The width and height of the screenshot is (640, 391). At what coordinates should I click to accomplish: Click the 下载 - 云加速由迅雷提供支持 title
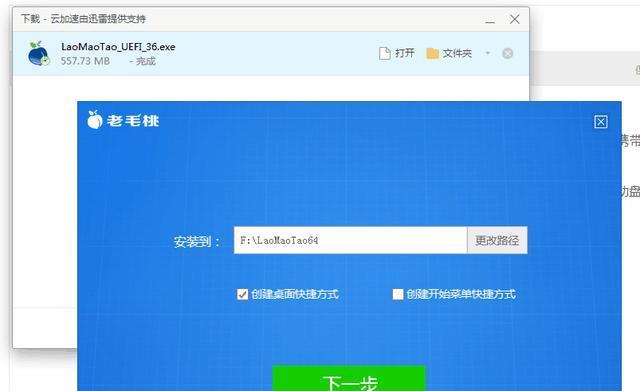(83, 19)
